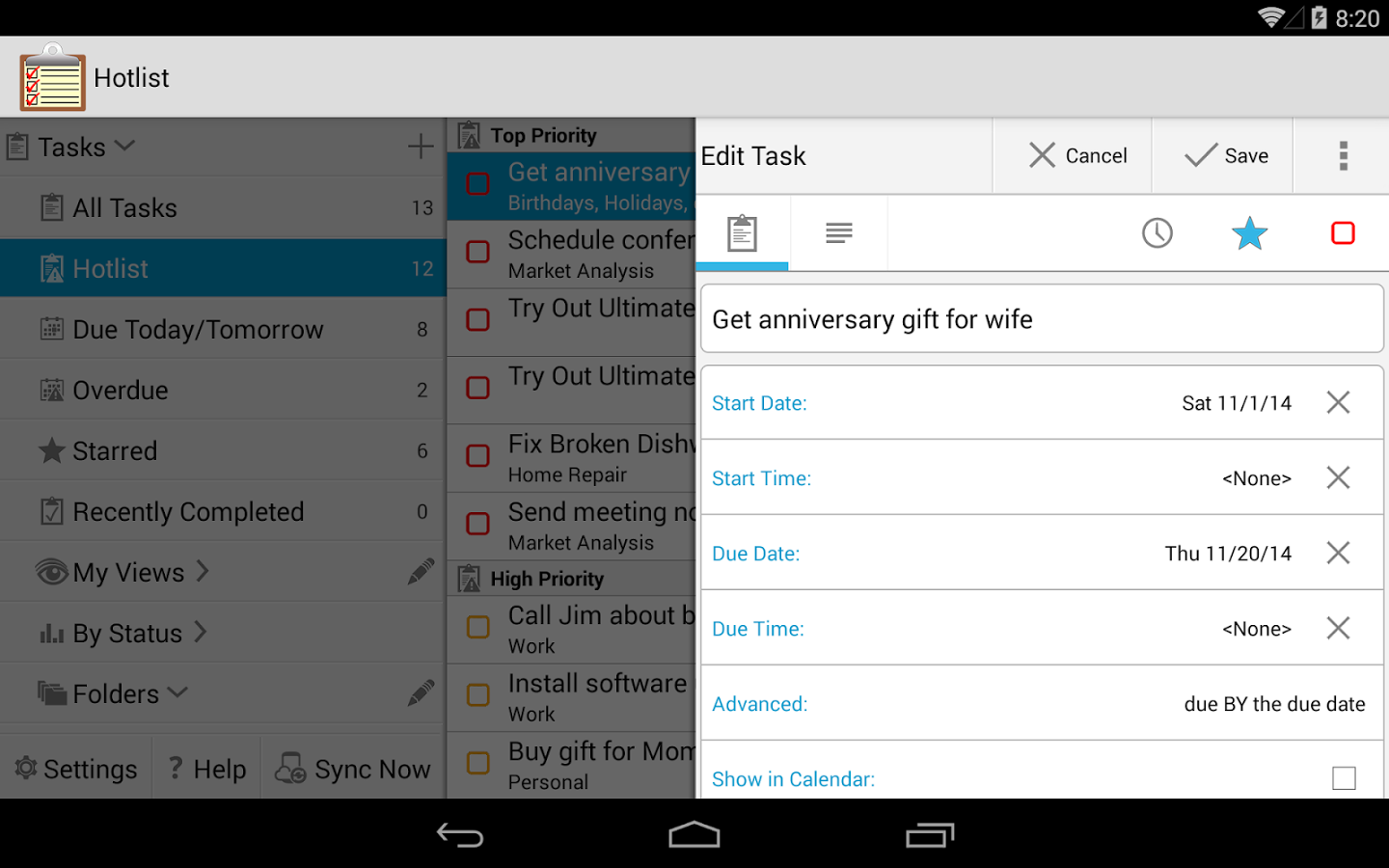The image size is (1389, 868).
Task: Click the pencil icon next to Folders
Action: point(421,692)
